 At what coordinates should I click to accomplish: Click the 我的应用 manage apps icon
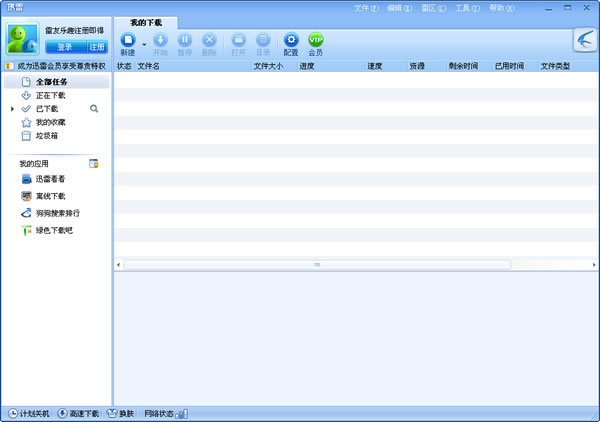coord(94,163)
